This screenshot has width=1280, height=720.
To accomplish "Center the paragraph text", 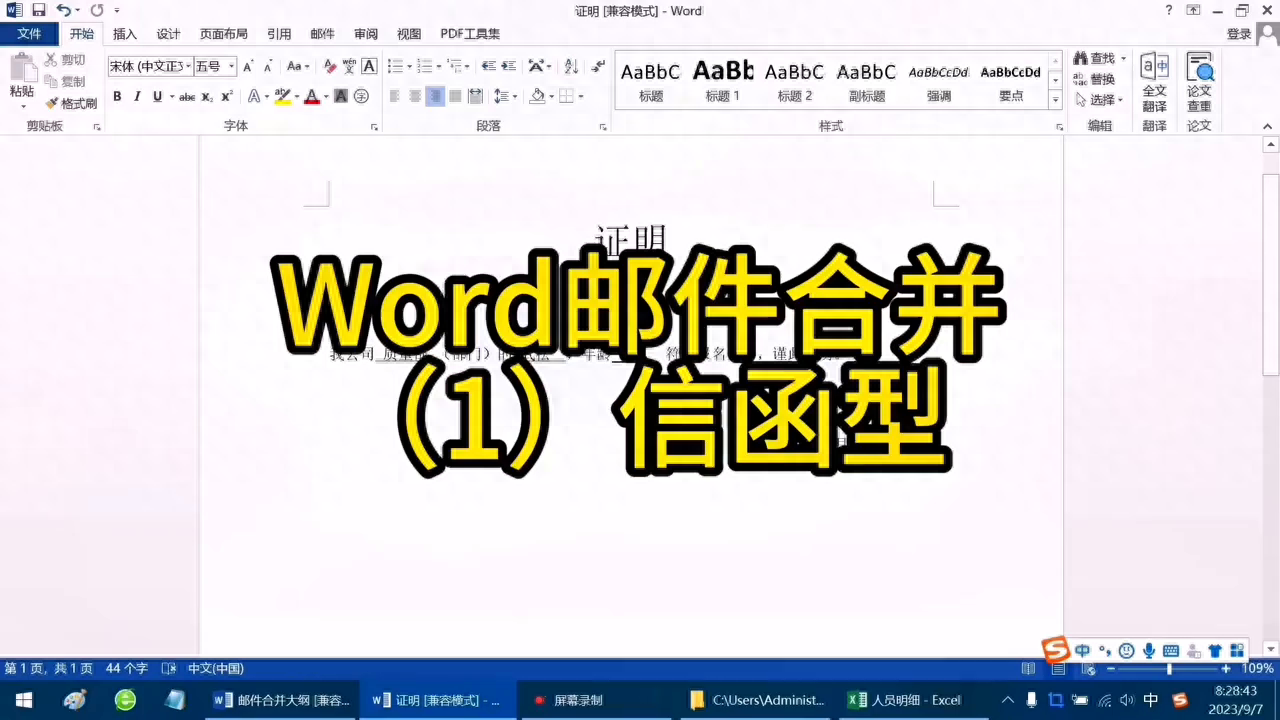I will [x=414, y=96].
